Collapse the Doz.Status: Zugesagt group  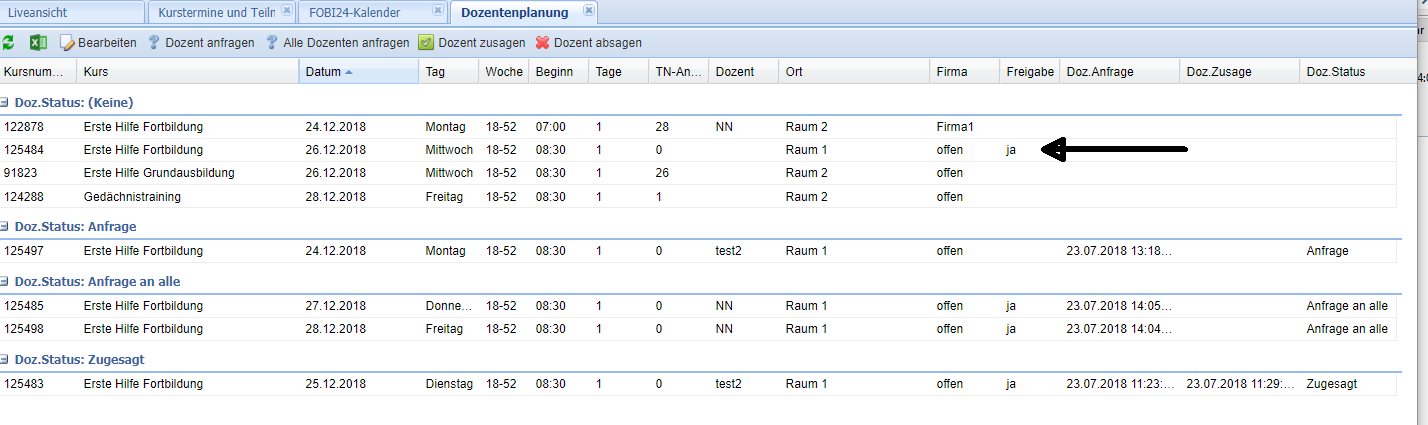click(5, 359)
